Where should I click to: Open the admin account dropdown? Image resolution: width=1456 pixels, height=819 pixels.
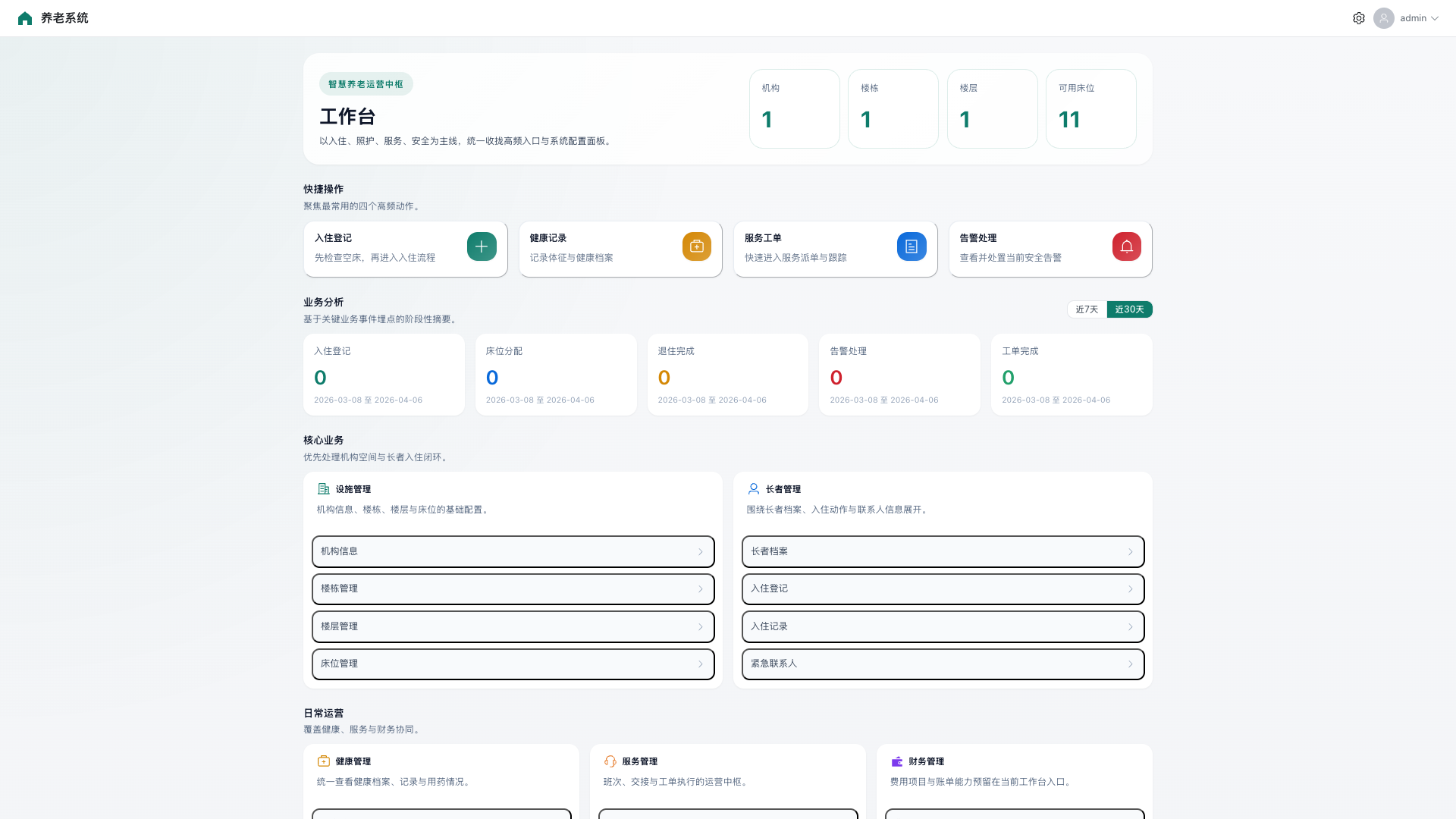[1414, 17]
